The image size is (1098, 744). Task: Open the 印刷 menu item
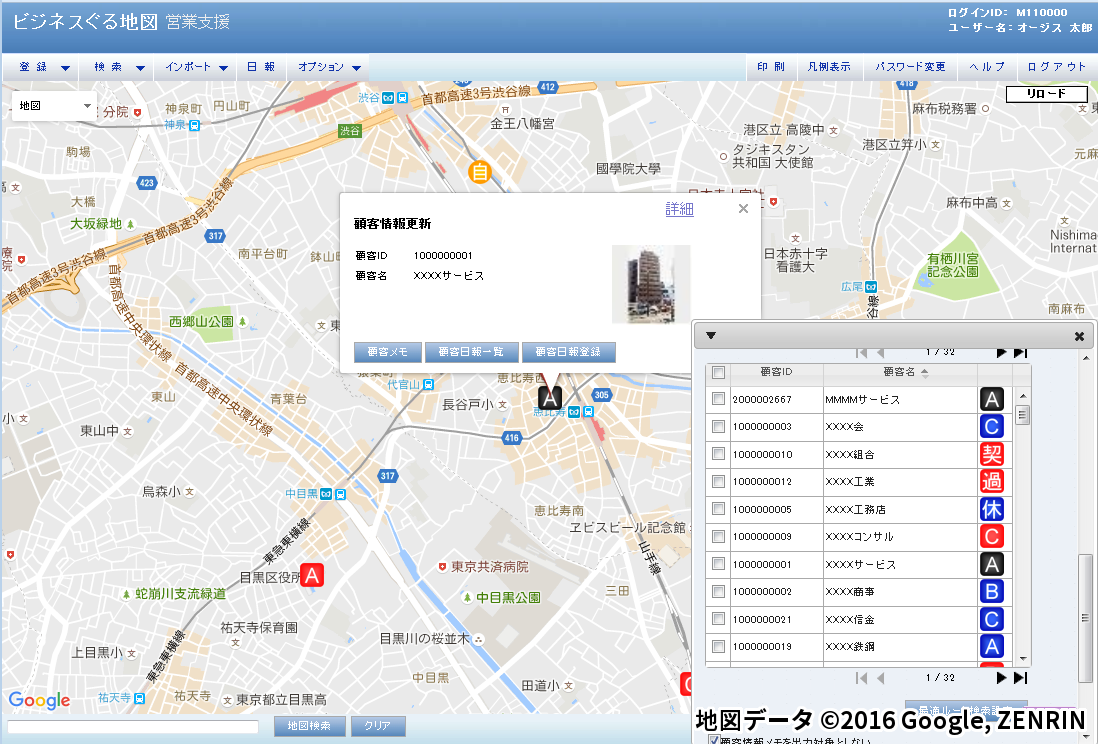pyautogui.click(x=770, y=67)
